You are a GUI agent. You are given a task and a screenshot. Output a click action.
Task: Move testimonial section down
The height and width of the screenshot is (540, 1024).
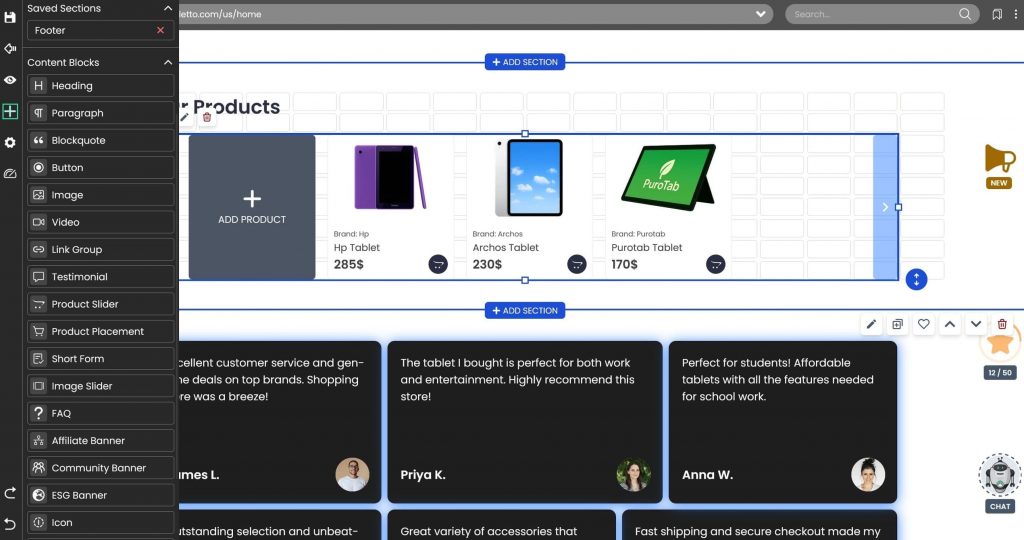(x=976, y=325)
